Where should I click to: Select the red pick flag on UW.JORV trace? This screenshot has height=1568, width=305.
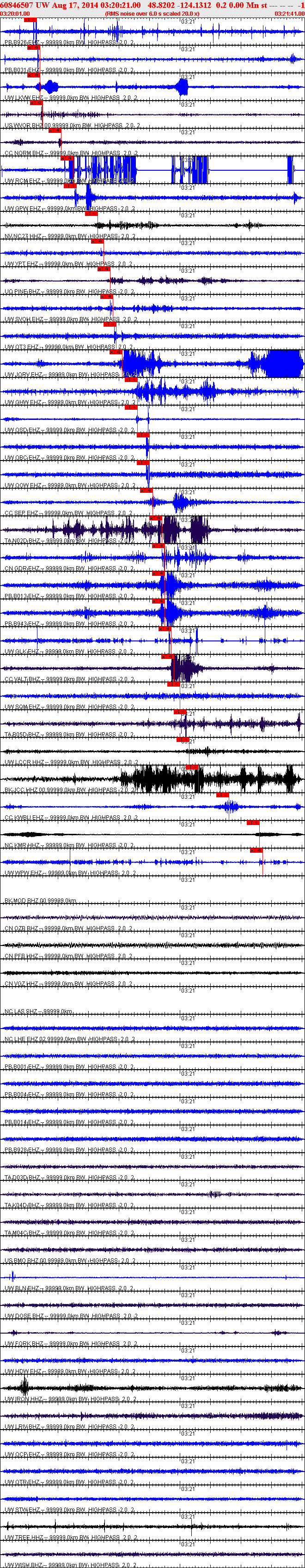115,352
